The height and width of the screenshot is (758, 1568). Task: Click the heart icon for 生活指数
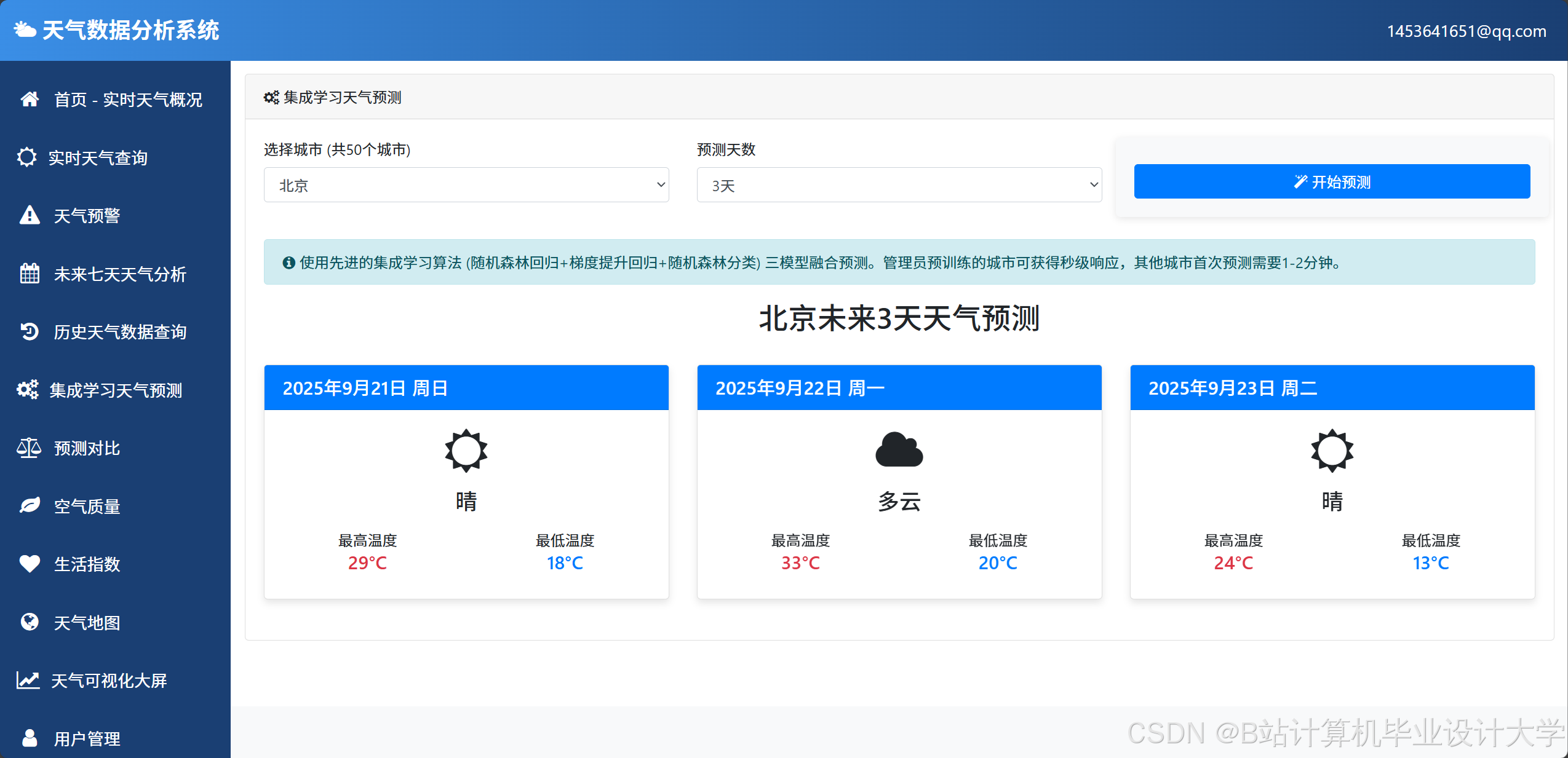click(30, 564)
